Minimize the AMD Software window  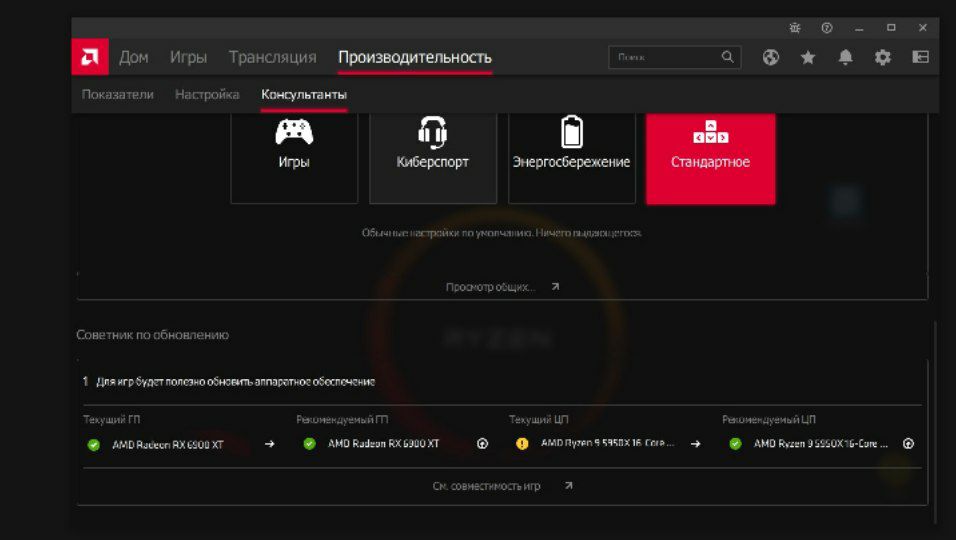(x=859, y=28)
